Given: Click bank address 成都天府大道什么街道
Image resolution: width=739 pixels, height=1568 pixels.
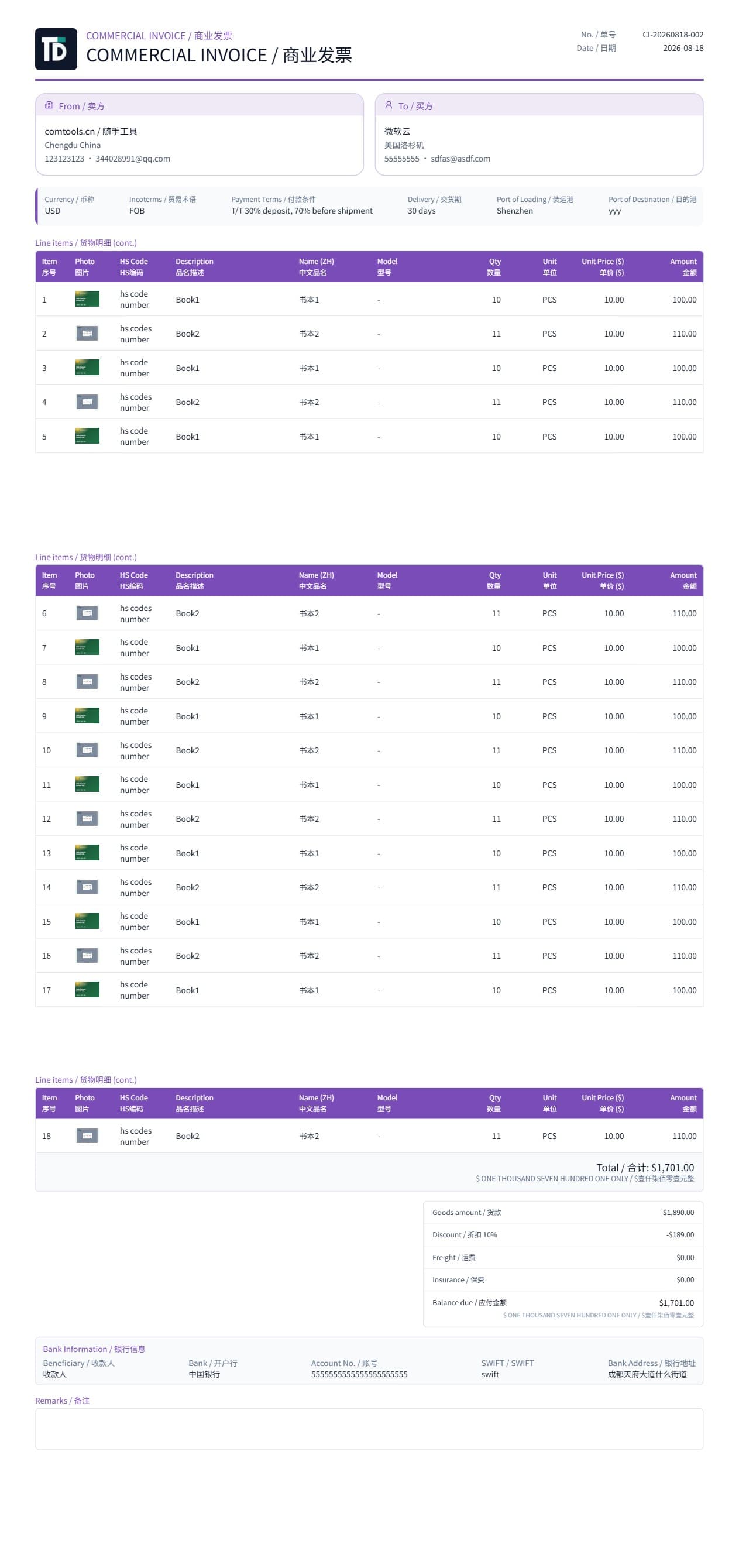Looking at the screenshot, I should (647, 1374).
